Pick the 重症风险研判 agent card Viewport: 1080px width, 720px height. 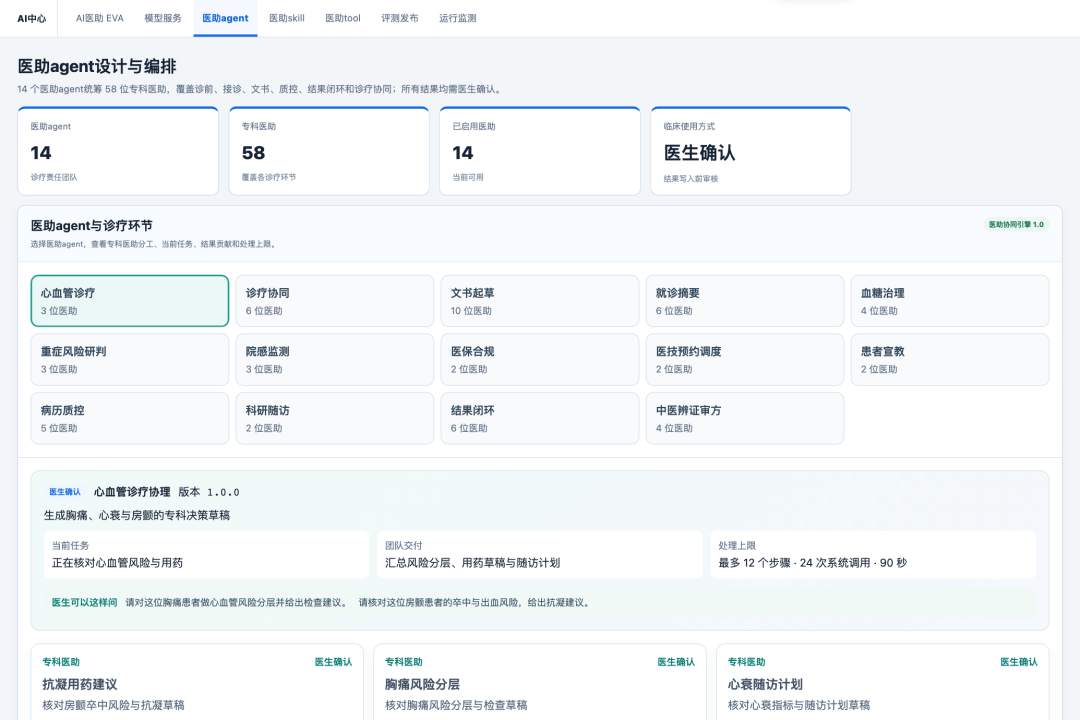(129, 360)
